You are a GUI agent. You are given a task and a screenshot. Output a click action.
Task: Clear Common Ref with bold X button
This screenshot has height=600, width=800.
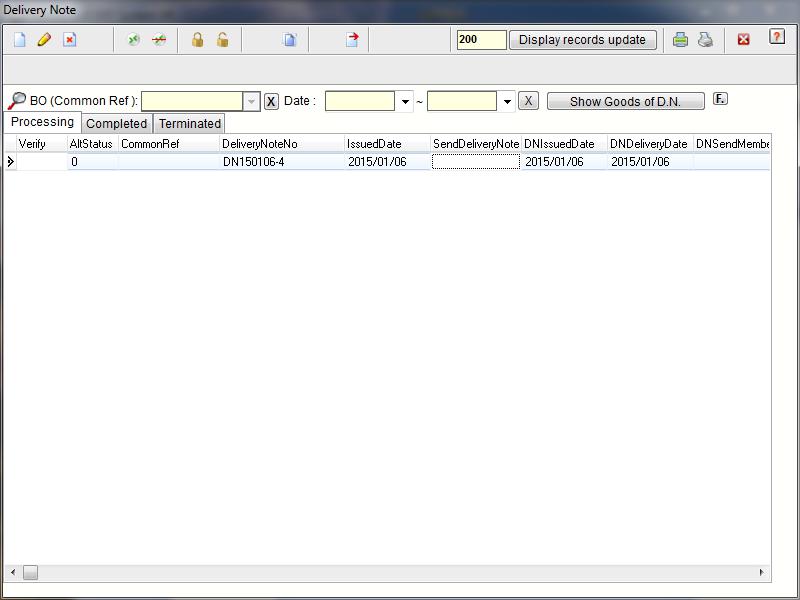[271, 102]
